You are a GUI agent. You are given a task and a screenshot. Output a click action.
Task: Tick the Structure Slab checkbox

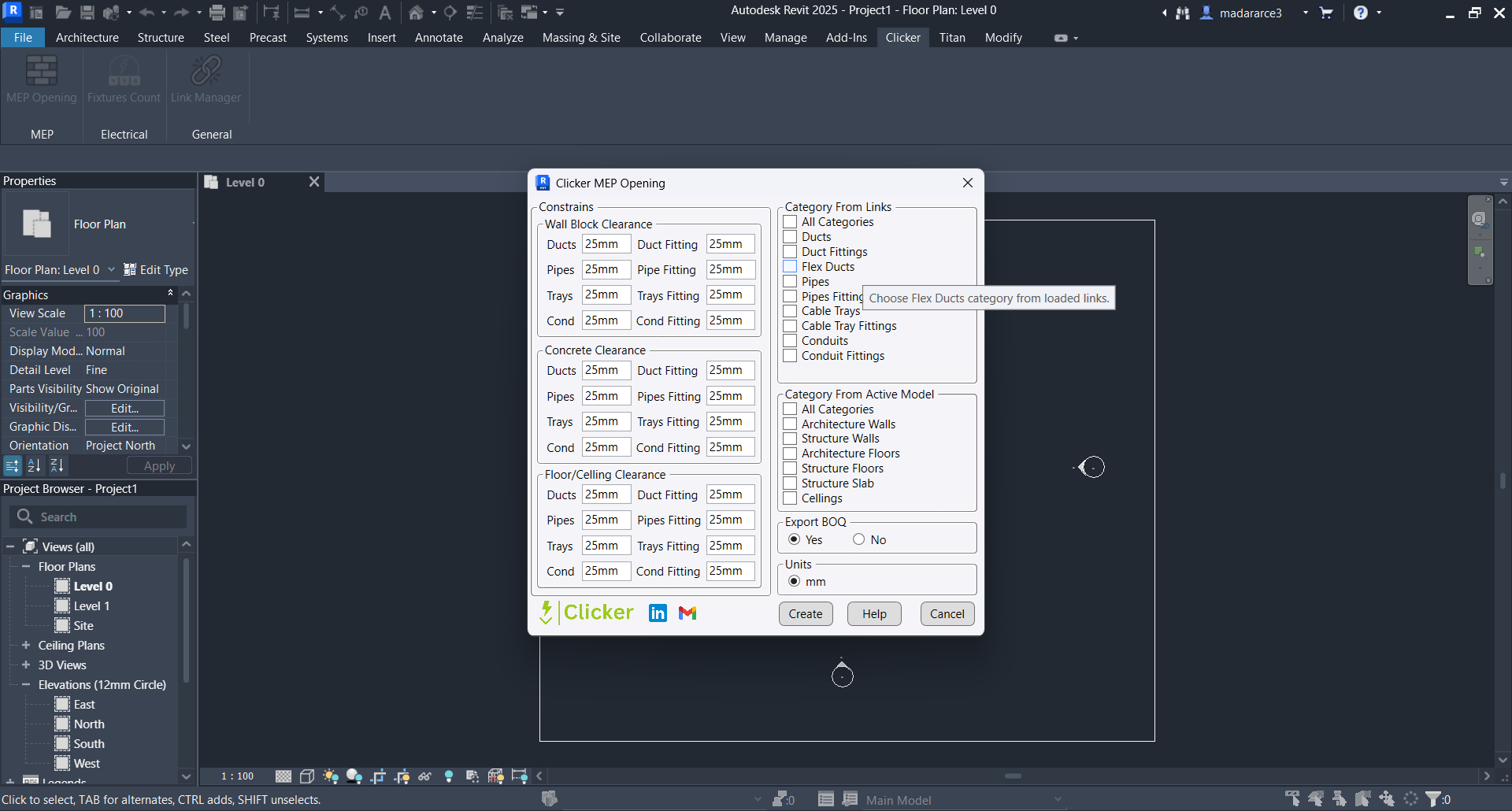(790, 483)
